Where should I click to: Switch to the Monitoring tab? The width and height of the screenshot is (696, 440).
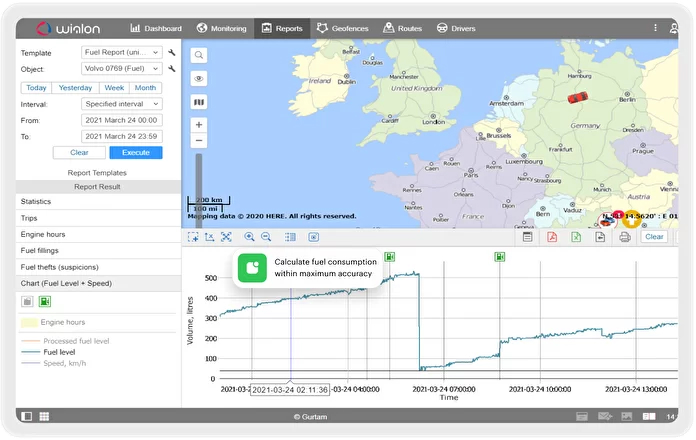pyautogui.click(x=220, y=28)
